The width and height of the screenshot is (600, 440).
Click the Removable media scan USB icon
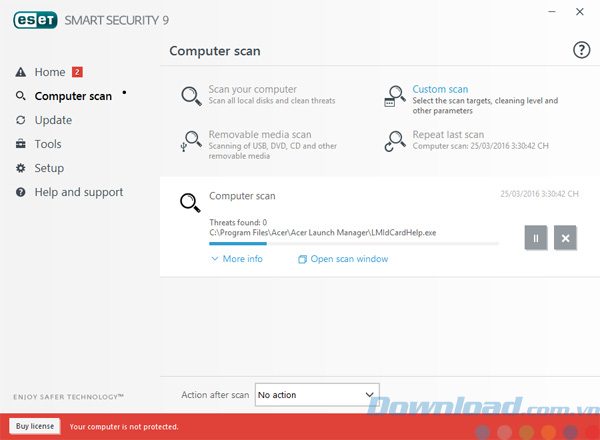(191, 141)
